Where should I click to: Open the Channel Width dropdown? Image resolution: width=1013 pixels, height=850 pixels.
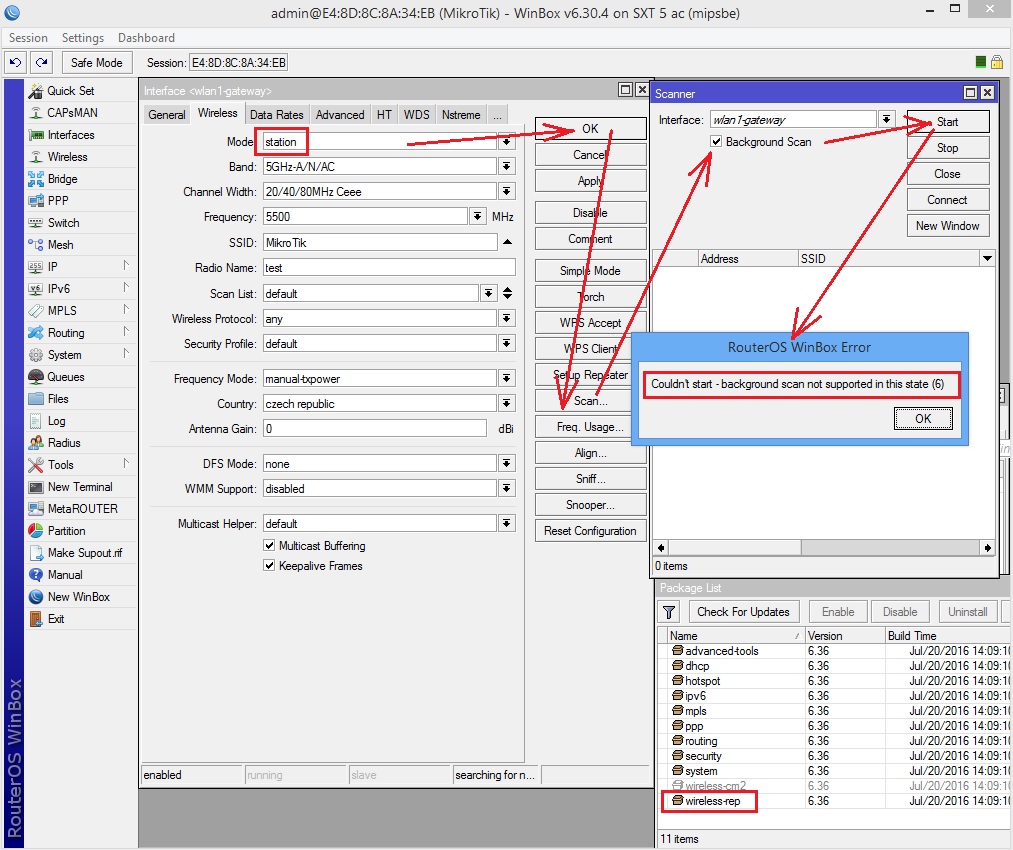(x=506, y=192)
